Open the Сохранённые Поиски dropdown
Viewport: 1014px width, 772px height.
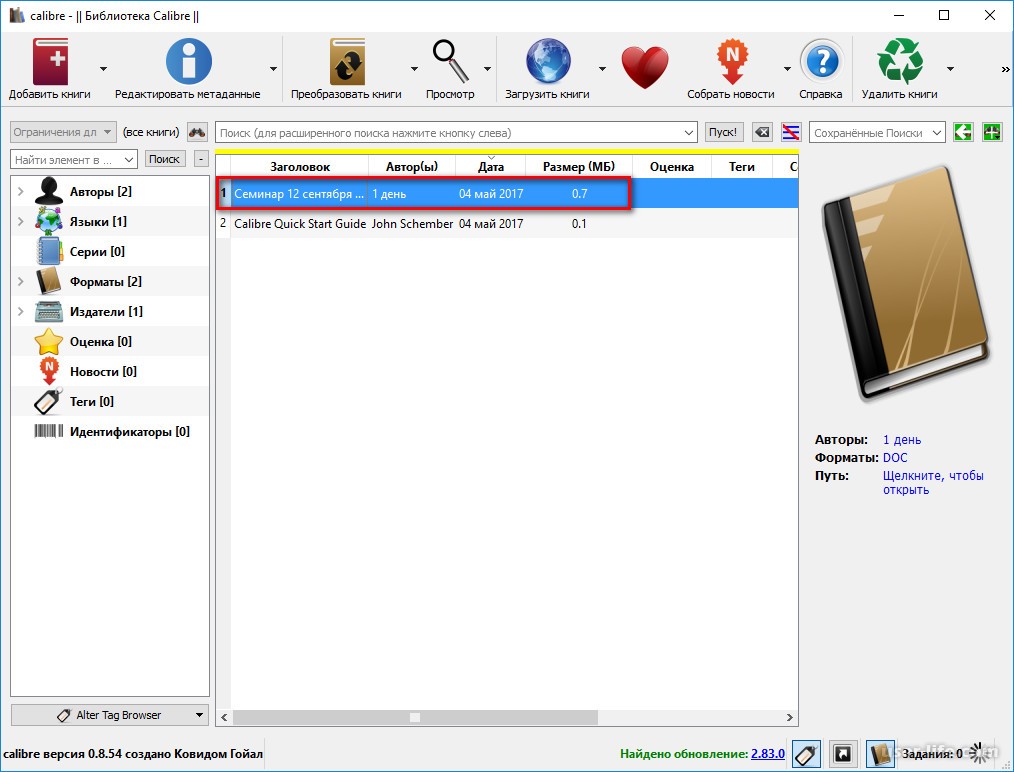pos(878,133)
